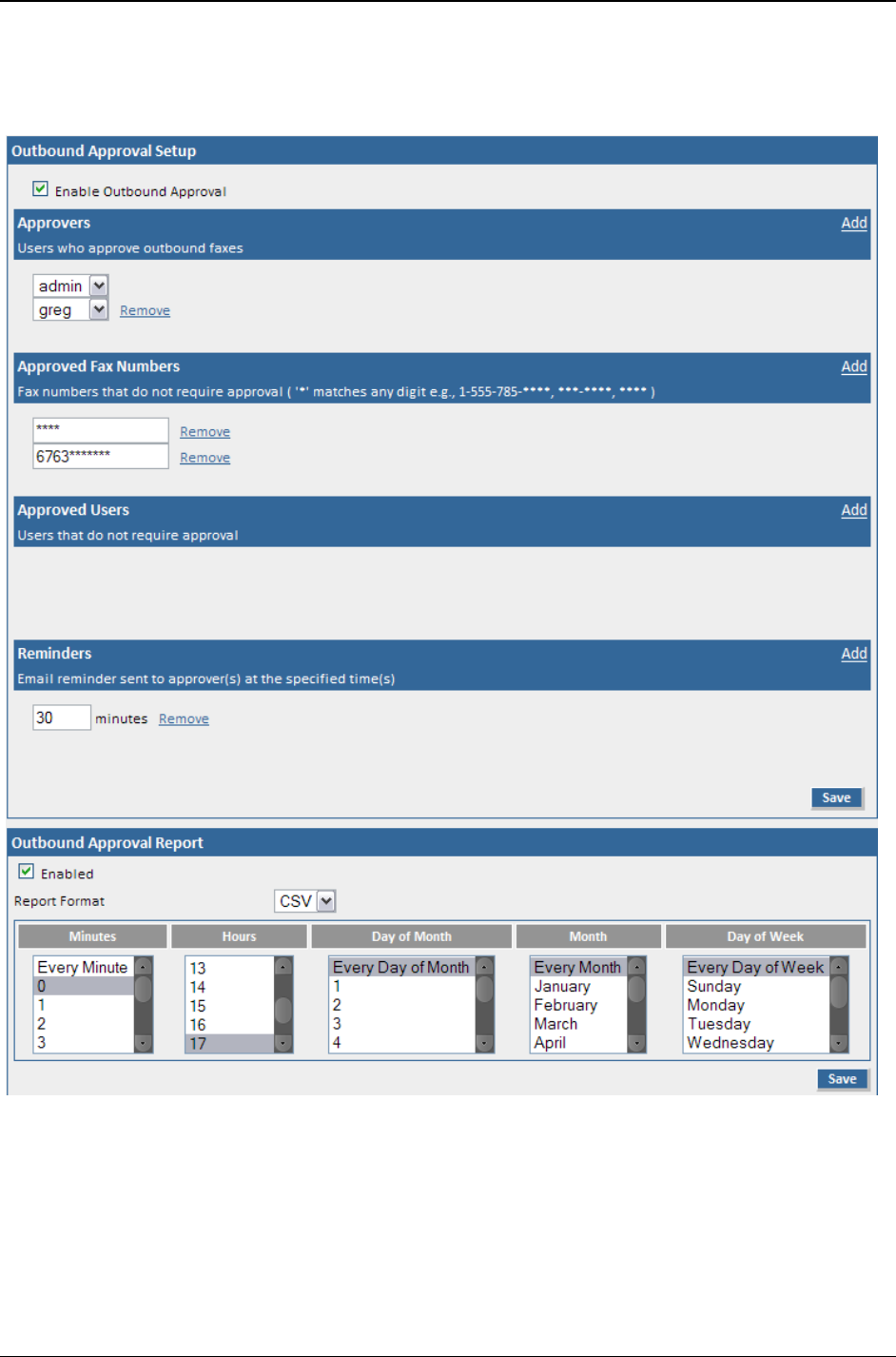Open the admin approver dropdown
The width and height of the screenshot is (896, 1357).
coord(99,285)
